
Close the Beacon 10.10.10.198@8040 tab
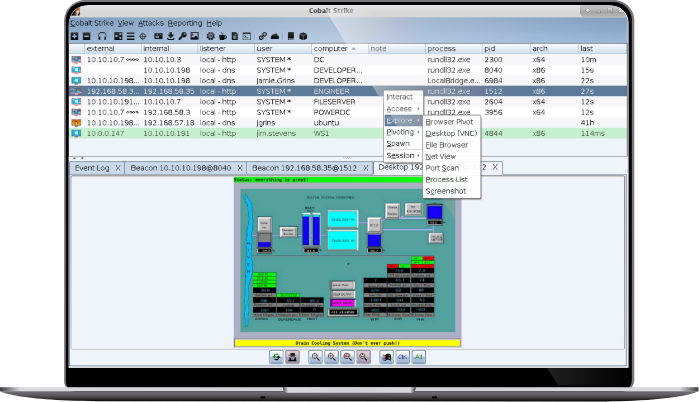coord(239,168)
